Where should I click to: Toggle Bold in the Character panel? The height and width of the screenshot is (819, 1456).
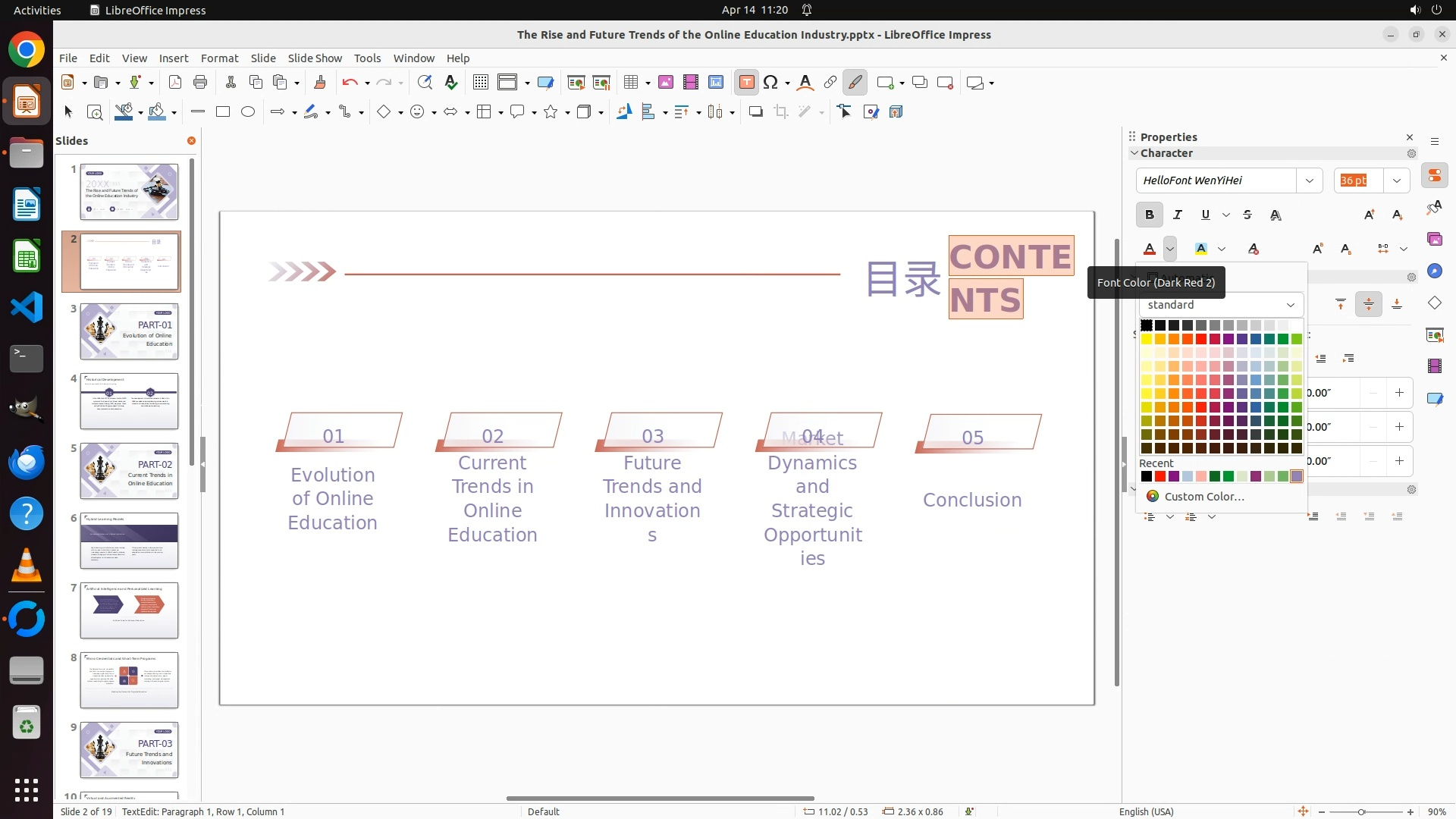click(1149, 215)
